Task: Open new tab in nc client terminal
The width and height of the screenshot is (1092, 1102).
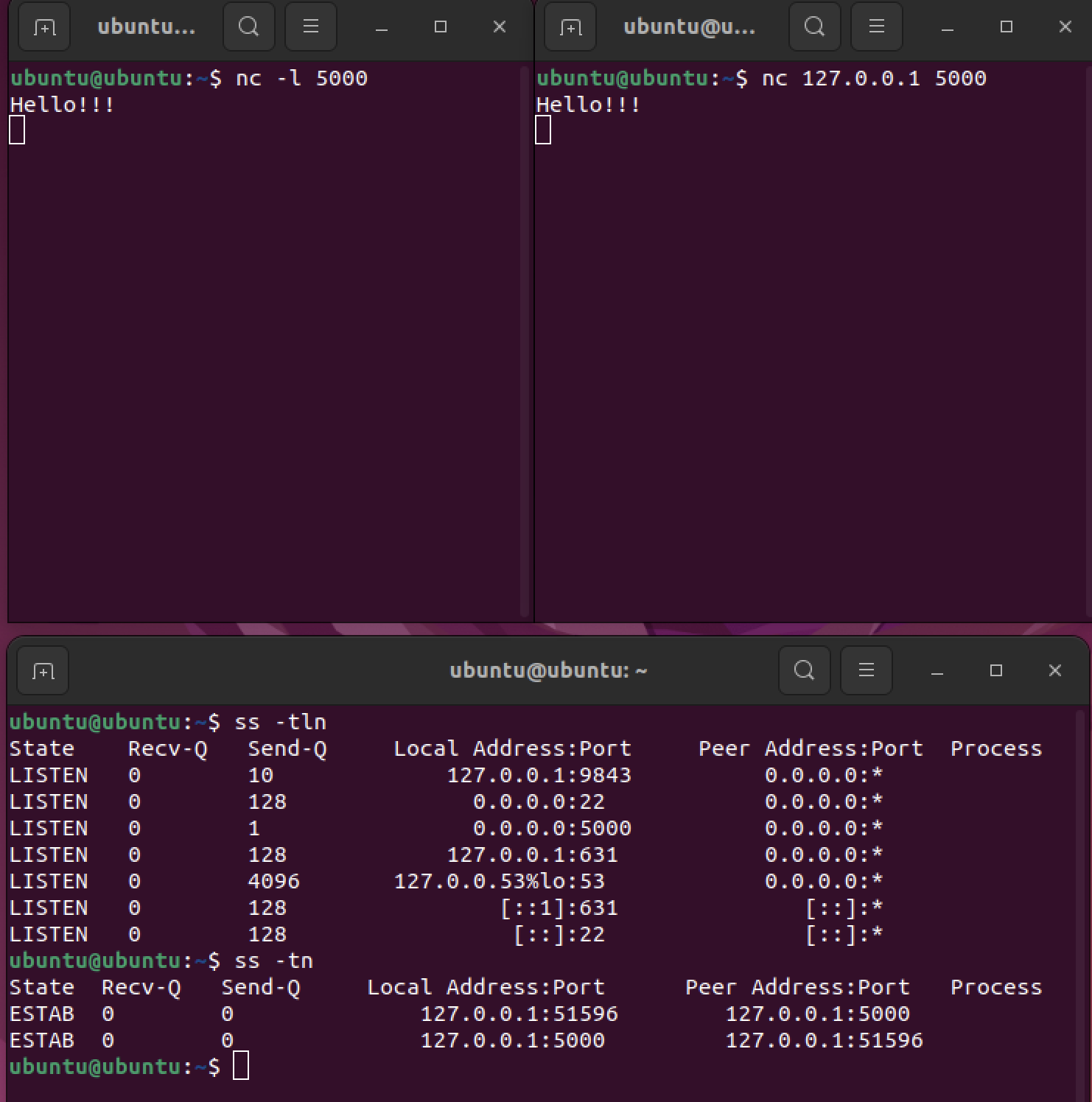Action: (570, 27)
